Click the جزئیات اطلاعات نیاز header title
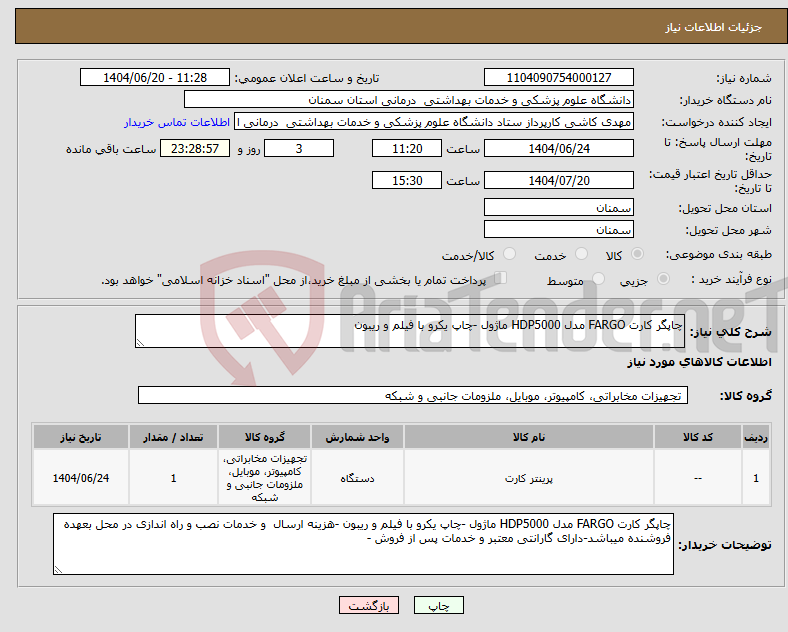Viewport: 788px width, 632px height. pos(714,27)
